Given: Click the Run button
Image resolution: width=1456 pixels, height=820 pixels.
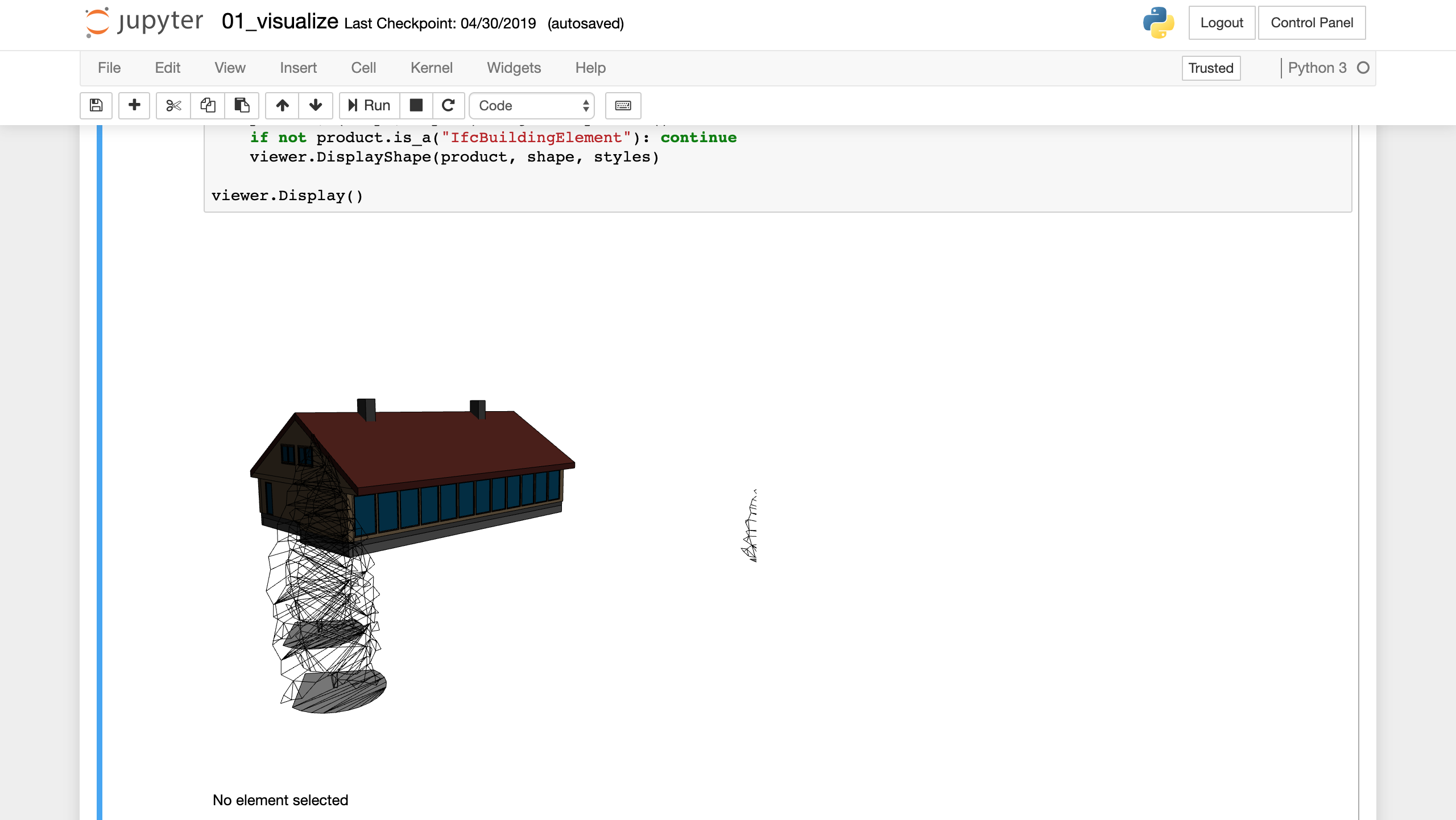Looking at the screenshot, I should [x=370, y=105].
